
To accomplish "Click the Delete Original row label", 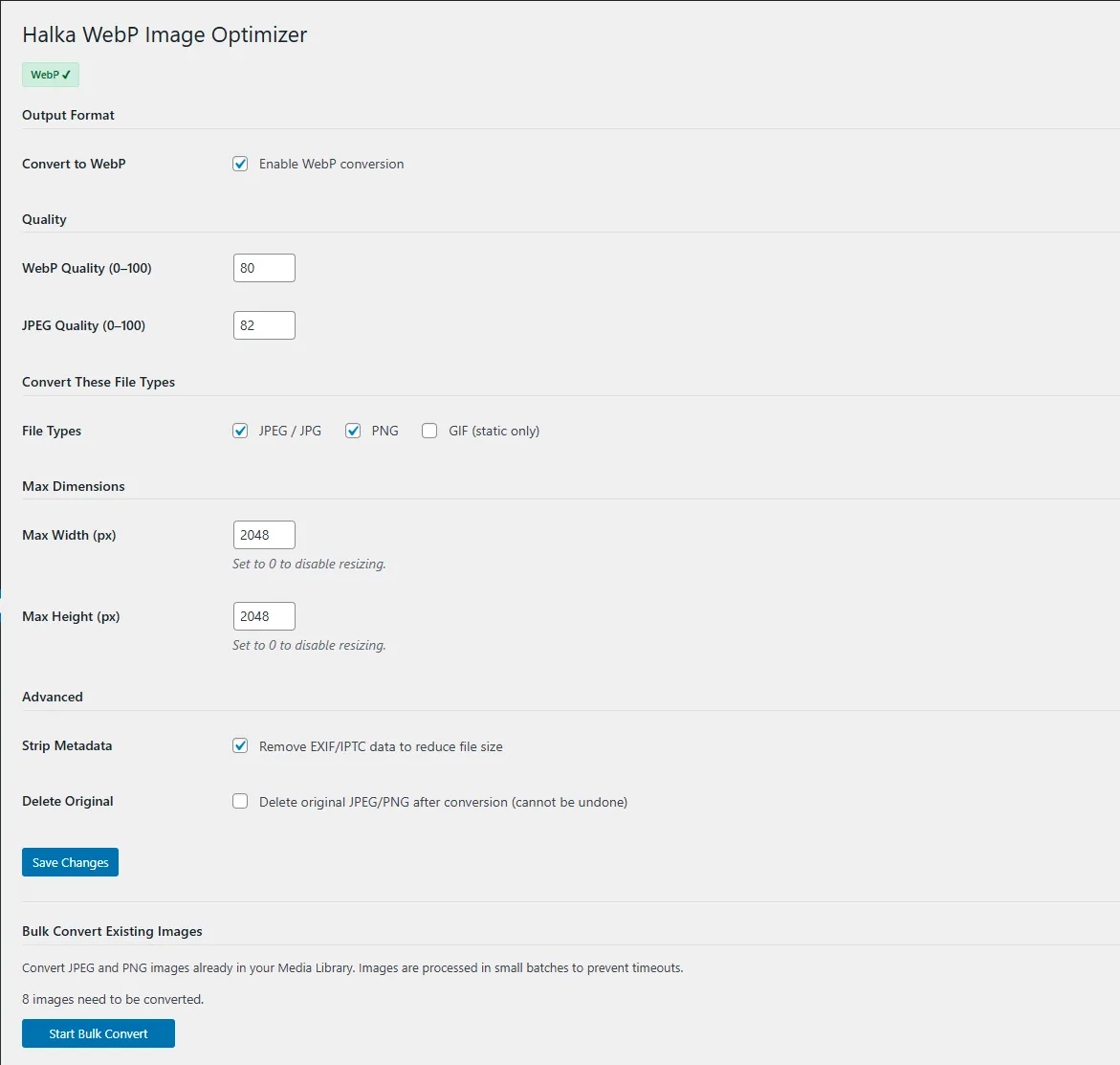I will tap(68, 801).
